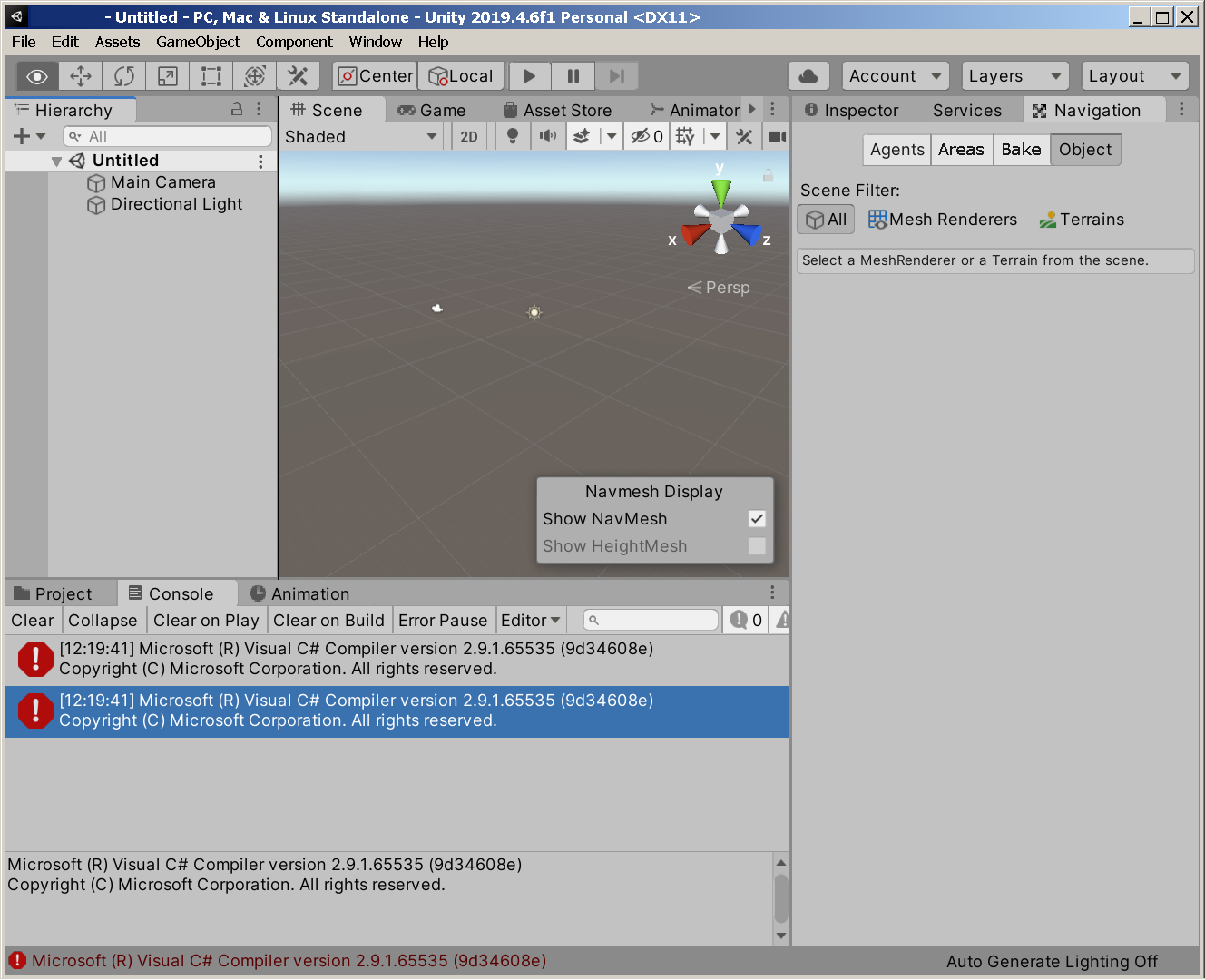Toggle scene audio speaker icon
Viewport: 1205px width, 980px height.
click(x=548, y=137)
